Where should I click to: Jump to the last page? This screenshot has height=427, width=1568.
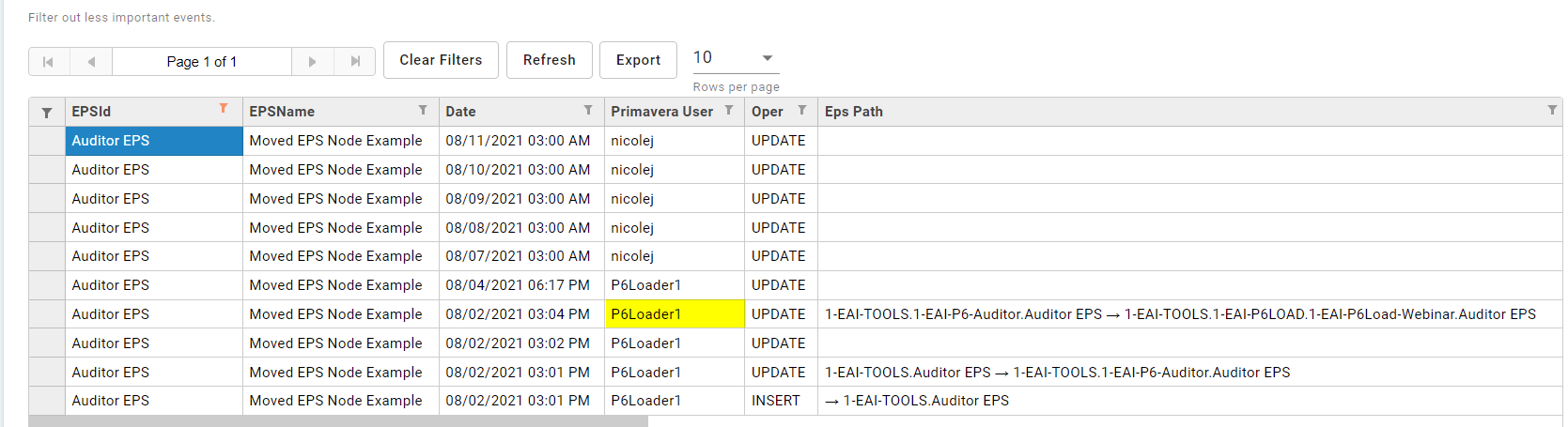coord(355,62)
